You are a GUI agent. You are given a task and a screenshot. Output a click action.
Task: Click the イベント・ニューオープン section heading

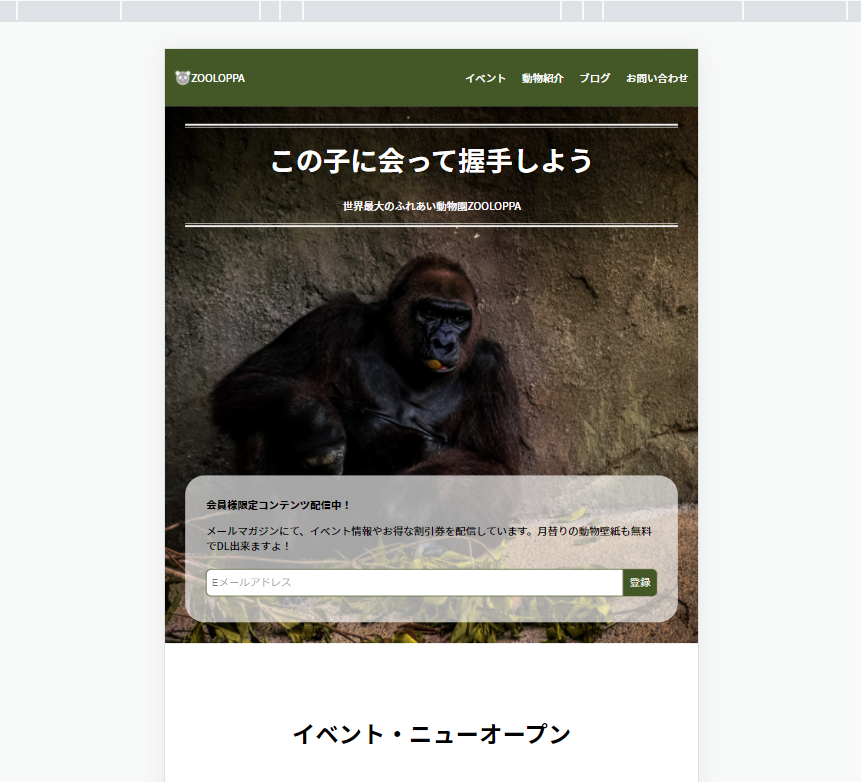pos(432,734)
